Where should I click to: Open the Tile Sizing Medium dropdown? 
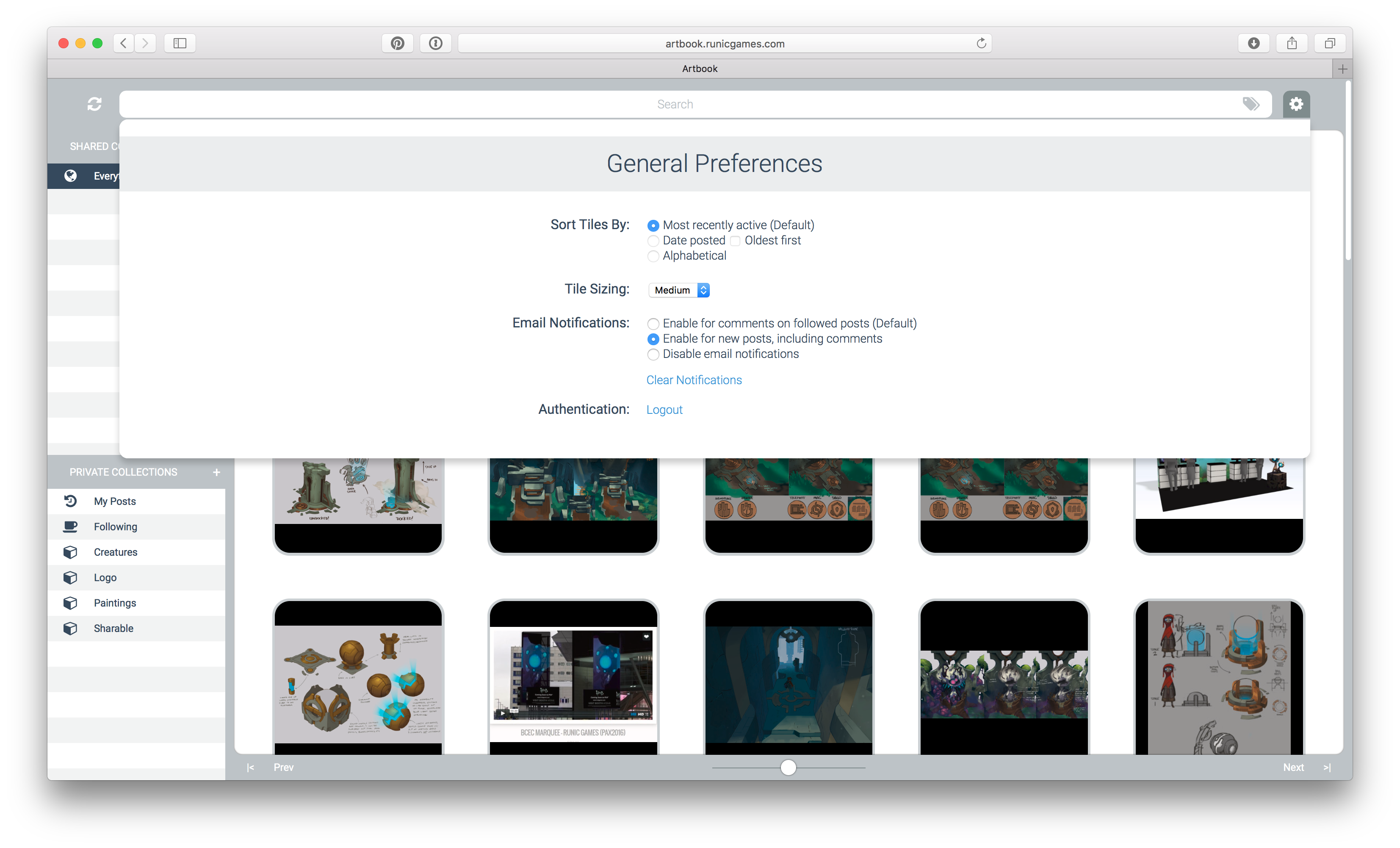(679, 291)
